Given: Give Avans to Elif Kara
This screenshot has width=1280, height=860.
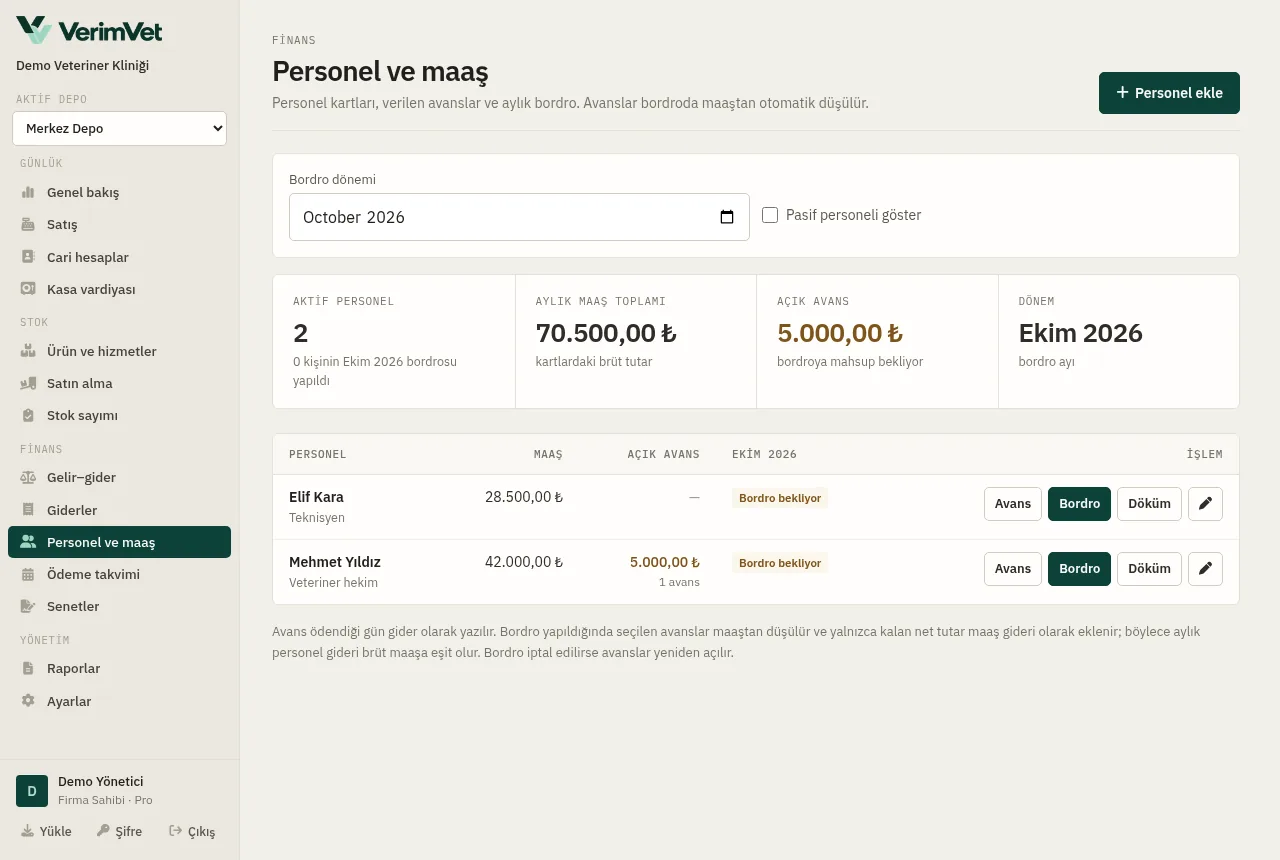Looking at the screenshot, I should (1013, 504).
